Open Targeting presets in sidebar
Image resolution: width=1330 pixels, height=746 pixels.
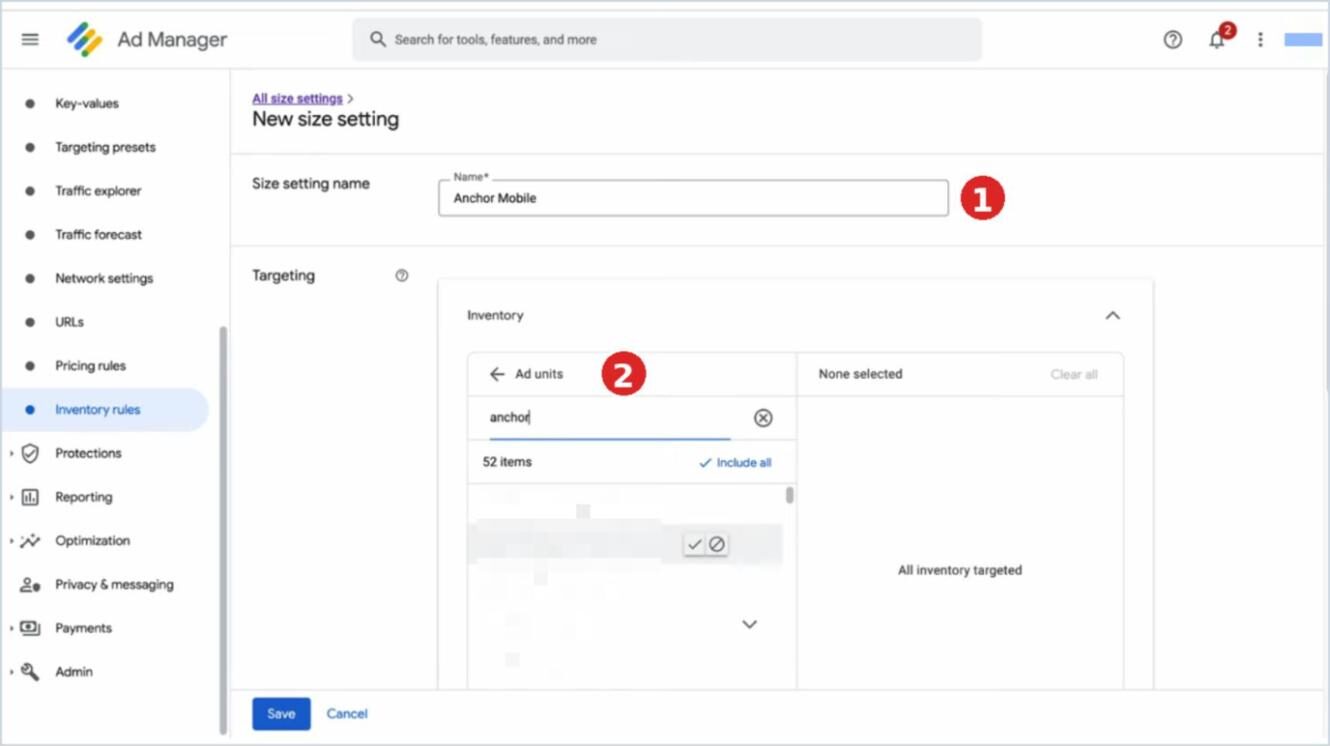tap(105, 147)
